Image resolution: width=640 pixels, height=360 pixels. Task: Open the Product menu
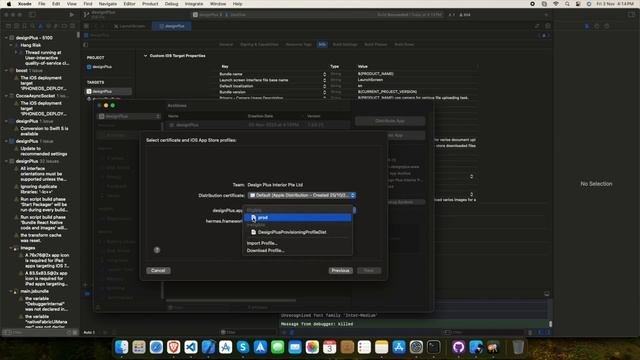(150, 4)
